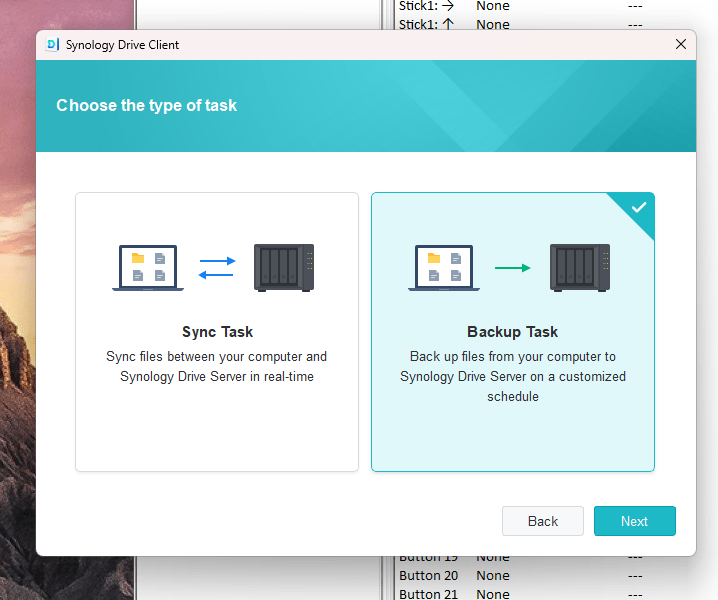
Task: Close the Synology Drive Client dialog
Action: coord(680,44)
